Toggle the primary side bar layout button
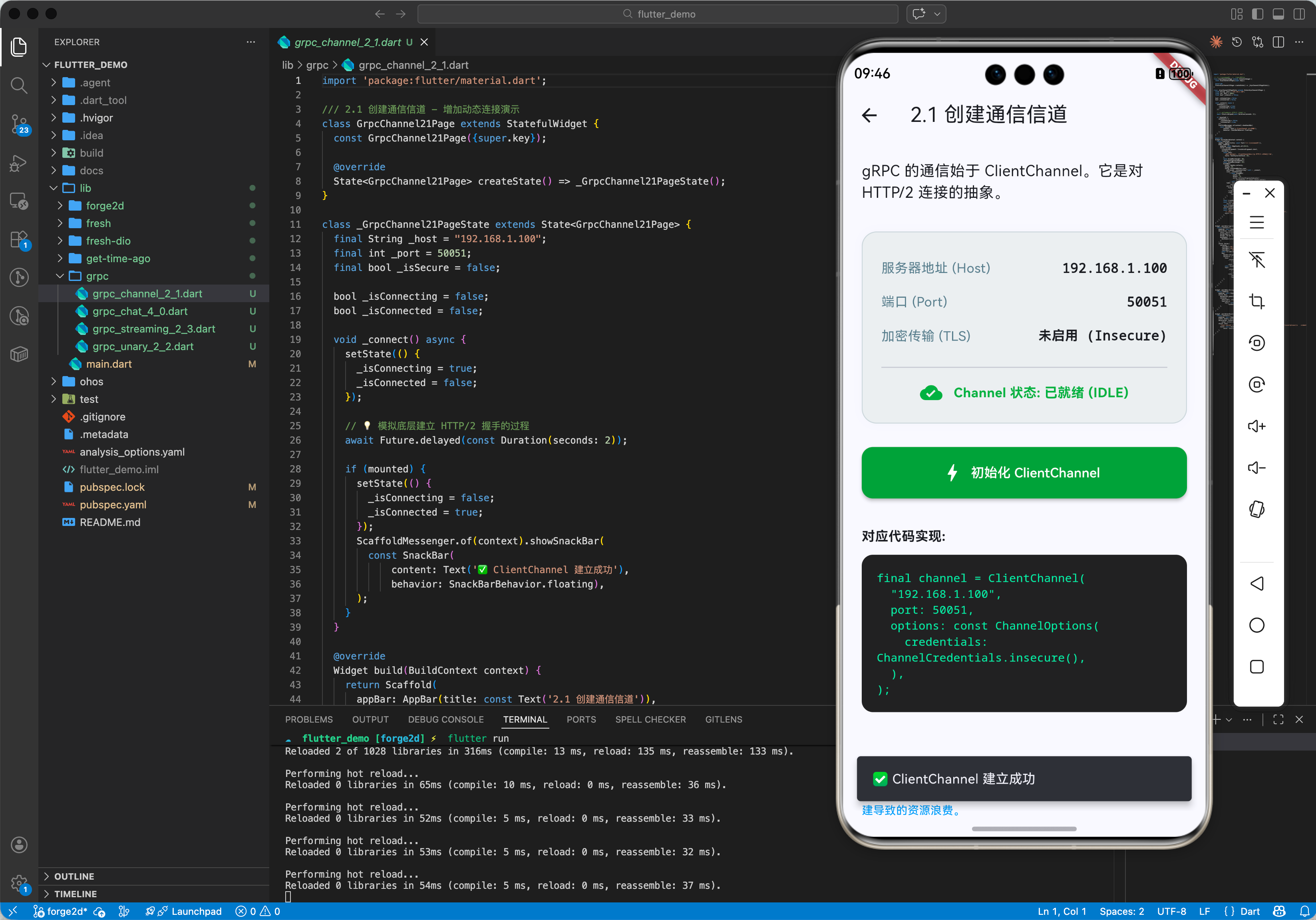Screen dimensions: 1316x920 [1257, 14]
